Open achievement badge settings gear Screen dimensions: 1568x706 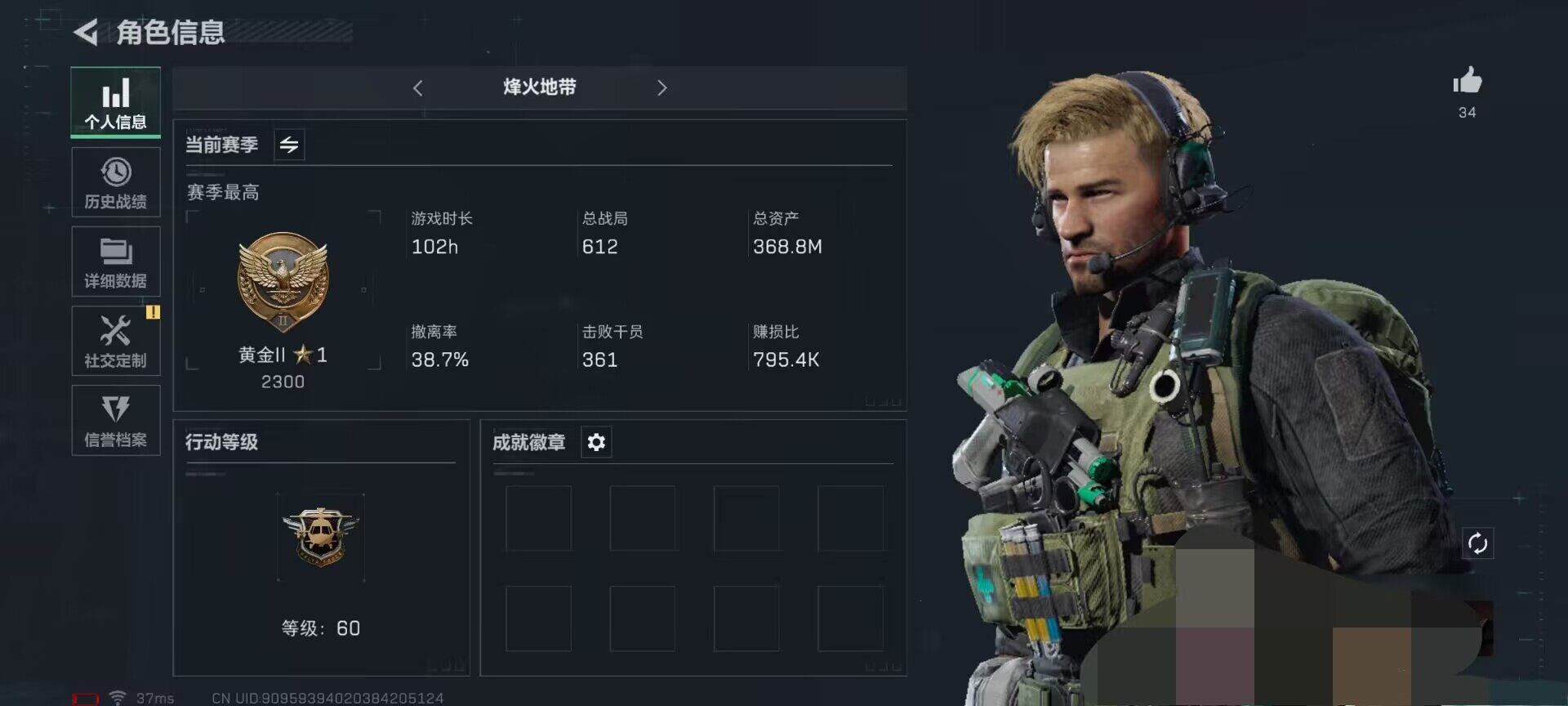(x=596, y=442)
